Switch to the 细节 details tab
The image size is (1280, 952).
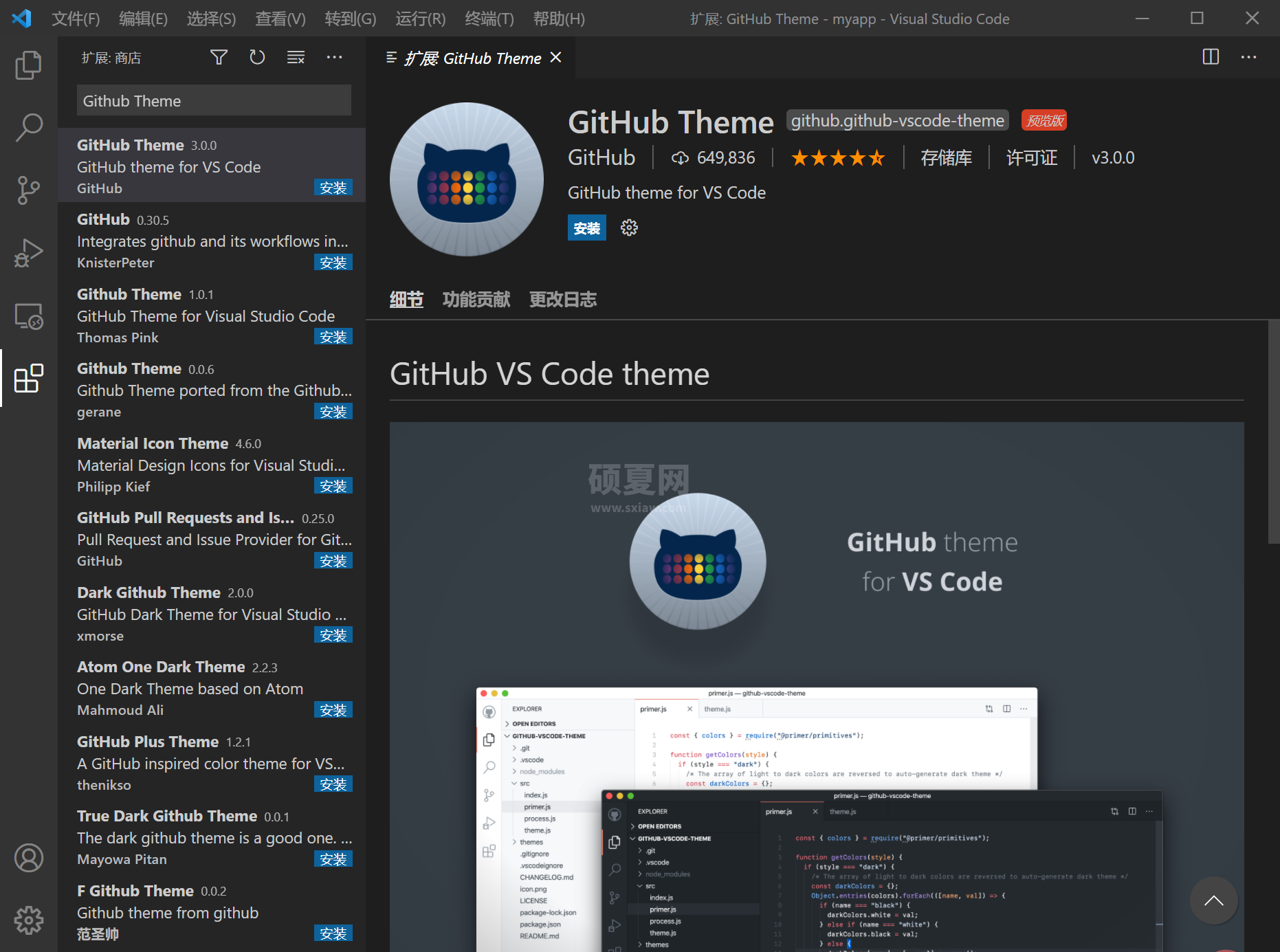[x=406, y=300]
